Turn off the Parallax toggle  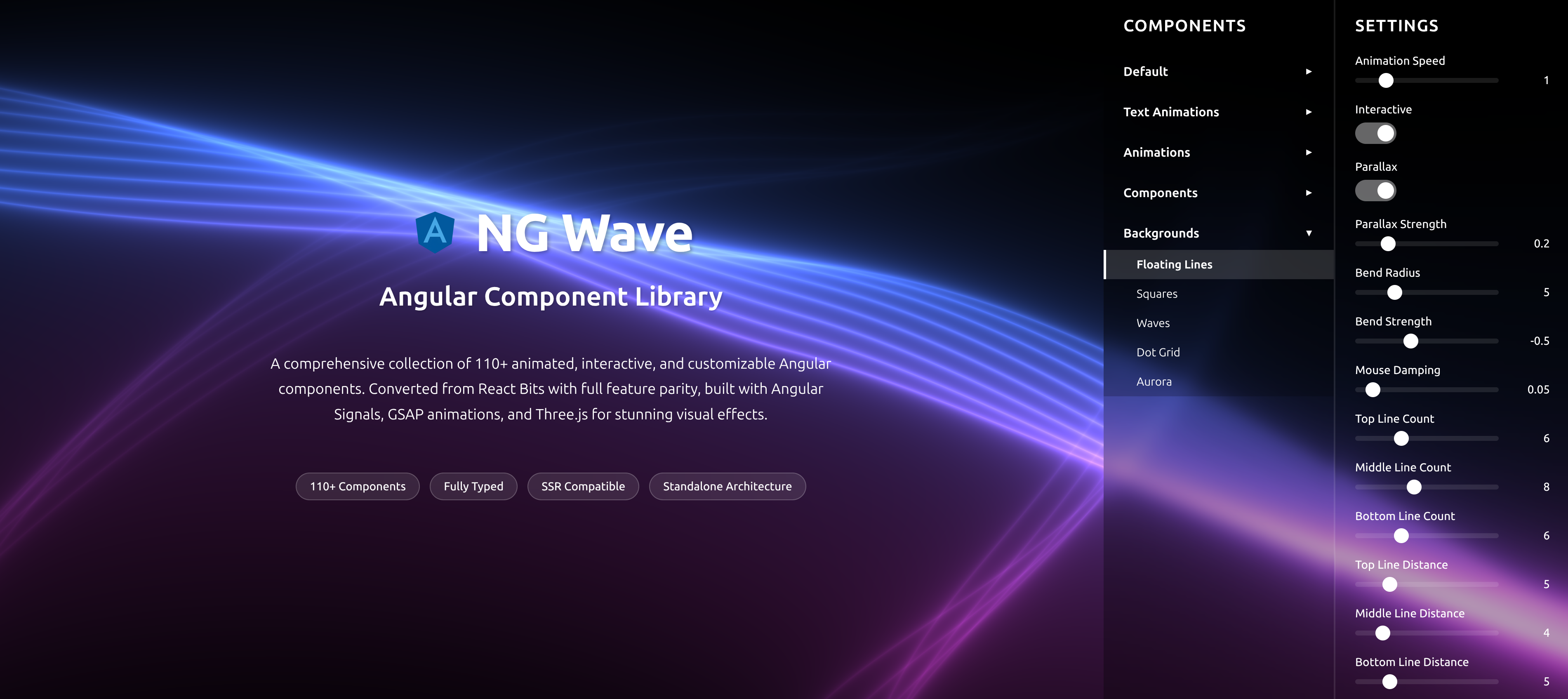coord(1376,191)
